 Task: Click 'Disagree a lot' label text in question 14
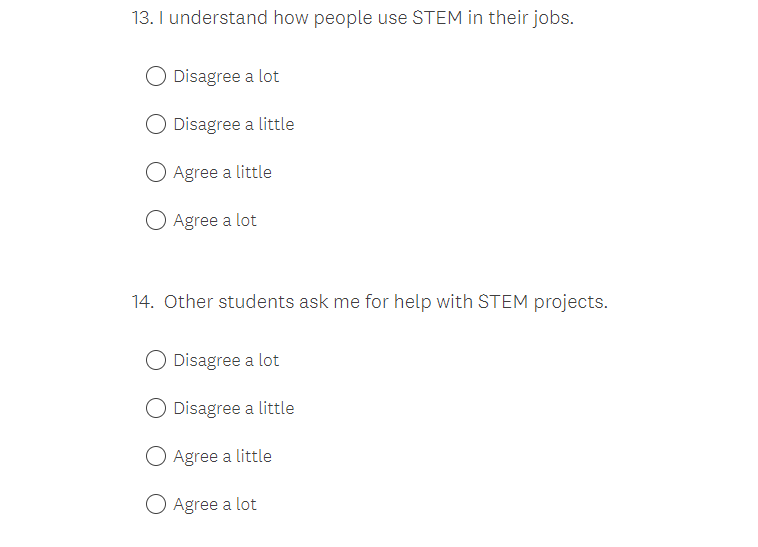226,360
